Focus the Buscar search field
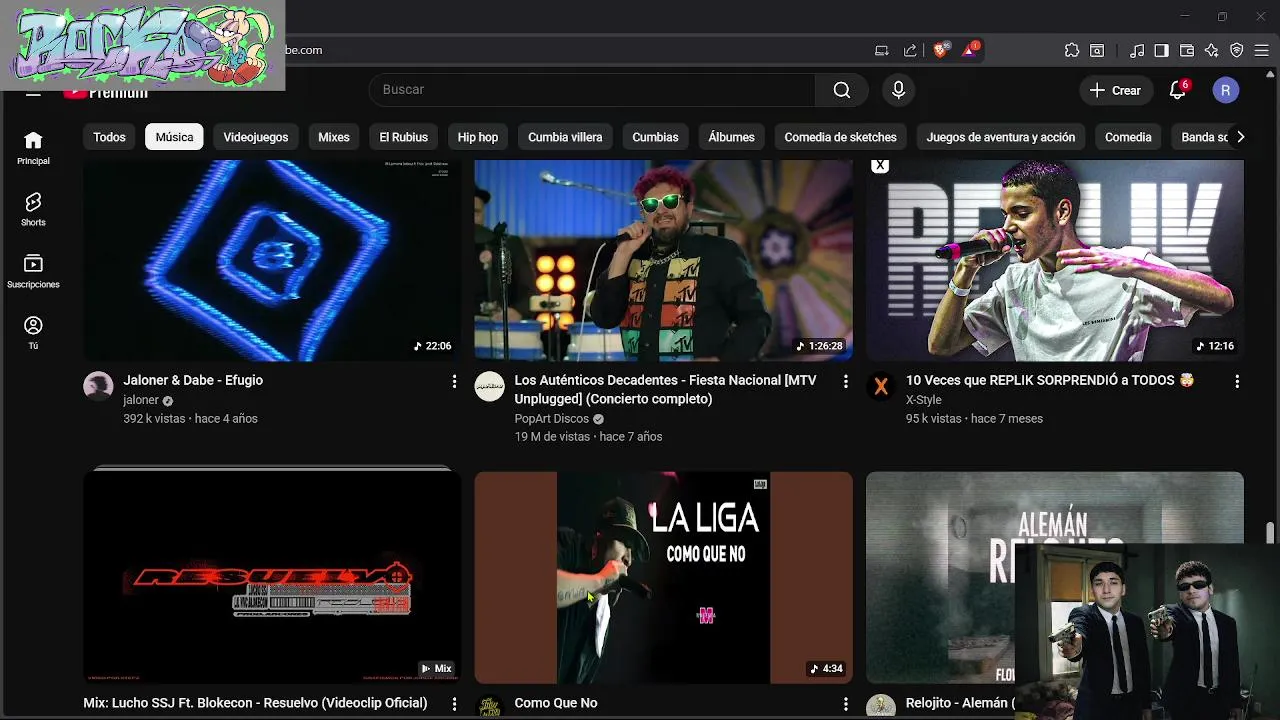Image resolution: width=1280 pixels, height=720 pixels. click(593, 90)
